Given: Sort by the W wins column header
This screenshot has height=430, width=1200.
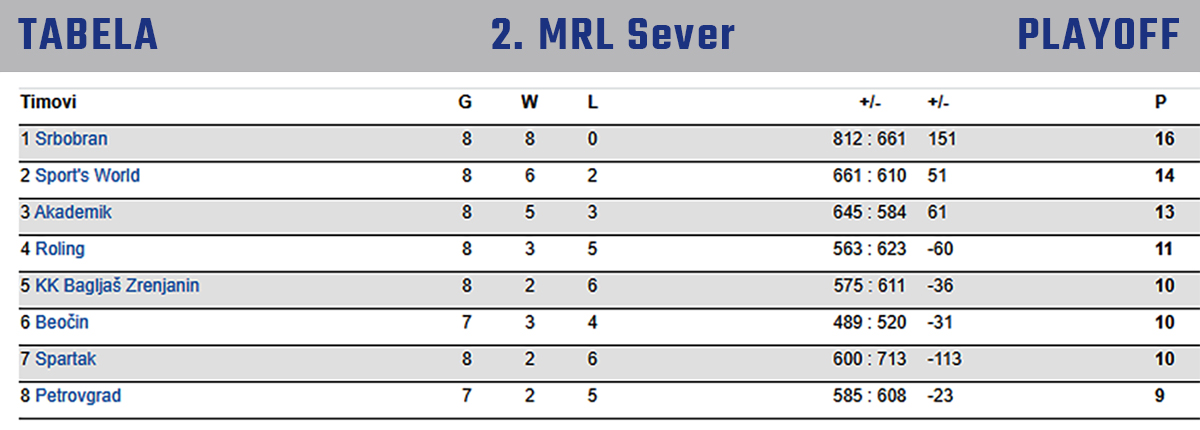Looking at the screenshot, I should point(529,102).
